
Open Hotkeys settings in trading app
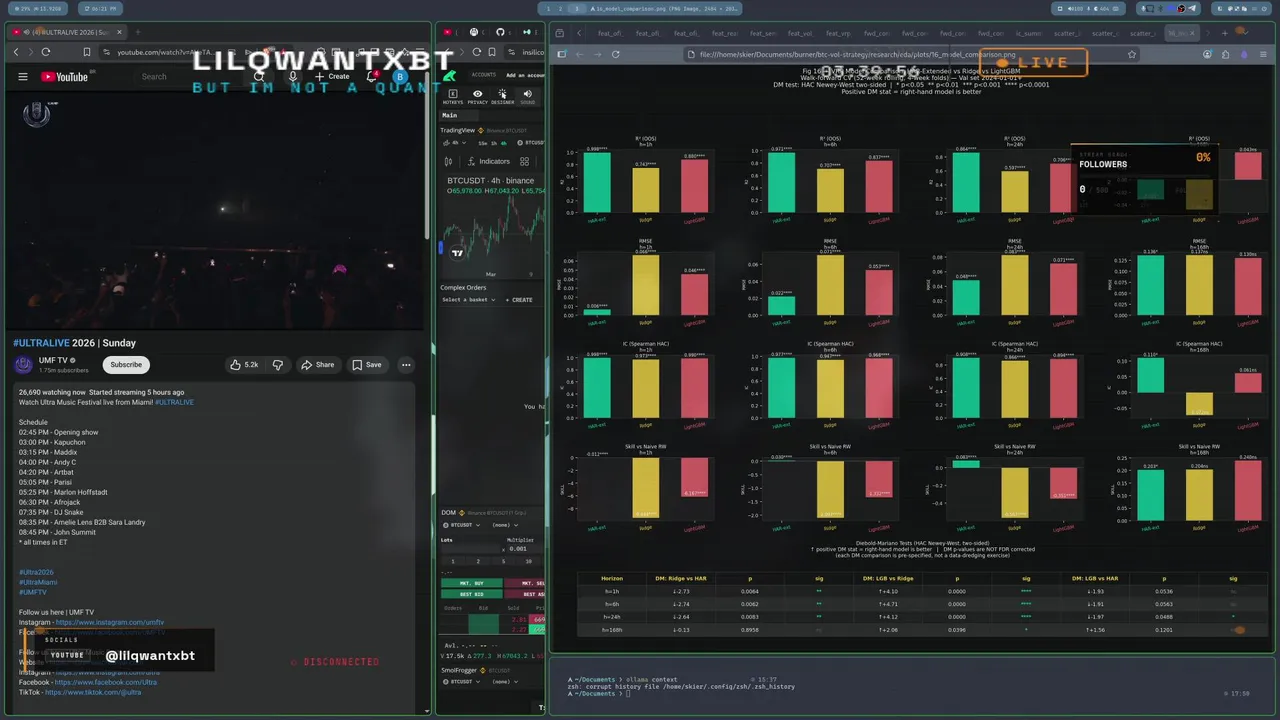click(453, 97)
